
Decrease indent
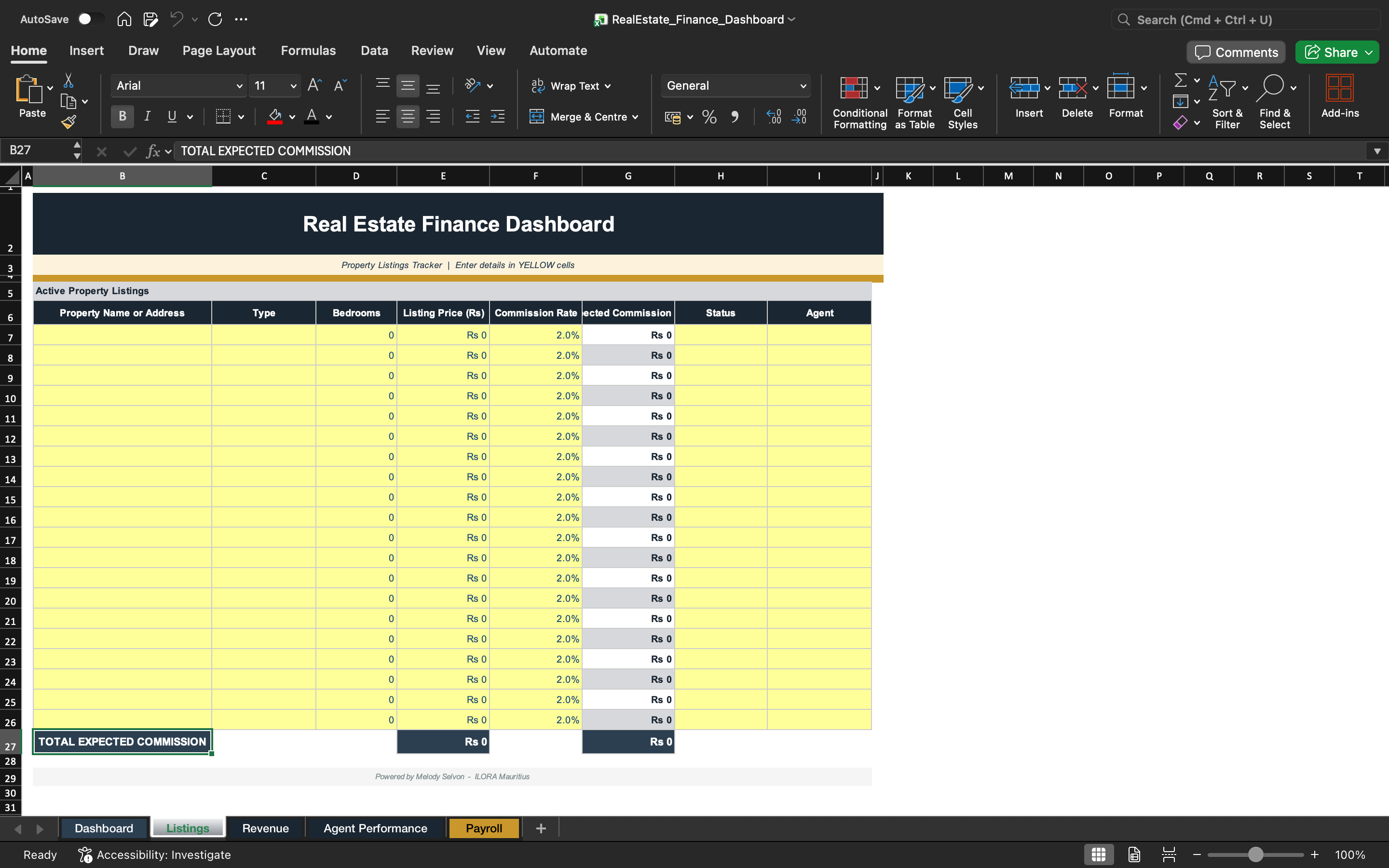[x=472, y=117]
